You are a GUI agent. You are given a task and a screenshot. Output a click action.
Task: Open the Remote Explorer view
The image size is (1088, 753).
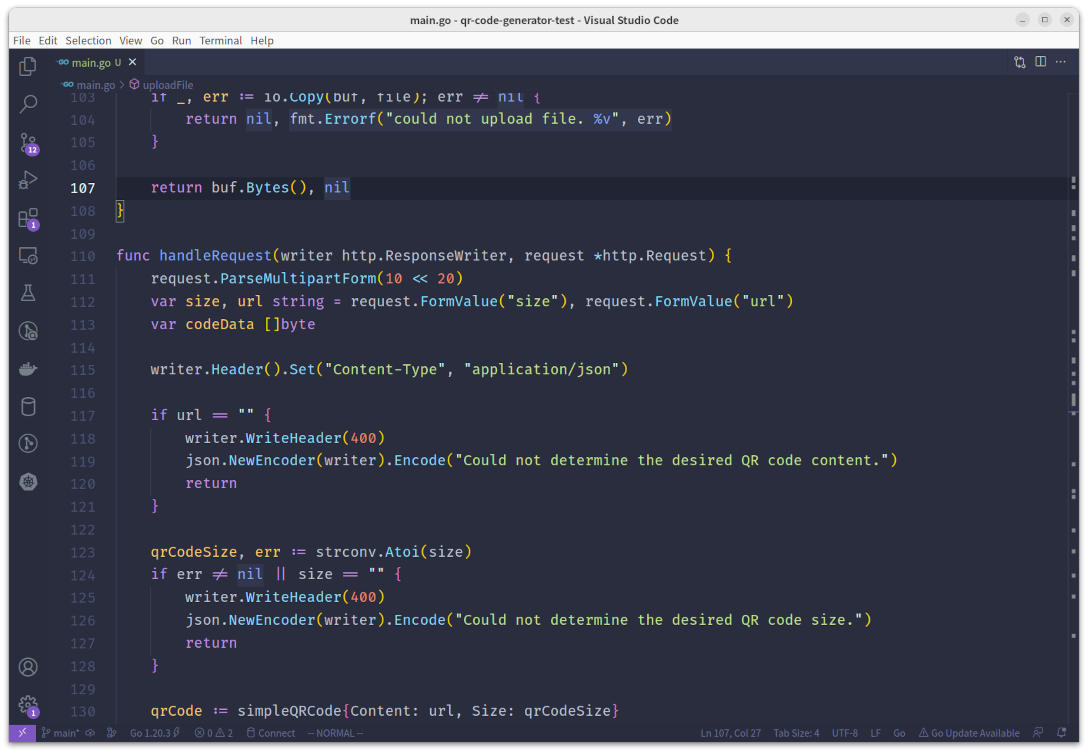point(28,256)
